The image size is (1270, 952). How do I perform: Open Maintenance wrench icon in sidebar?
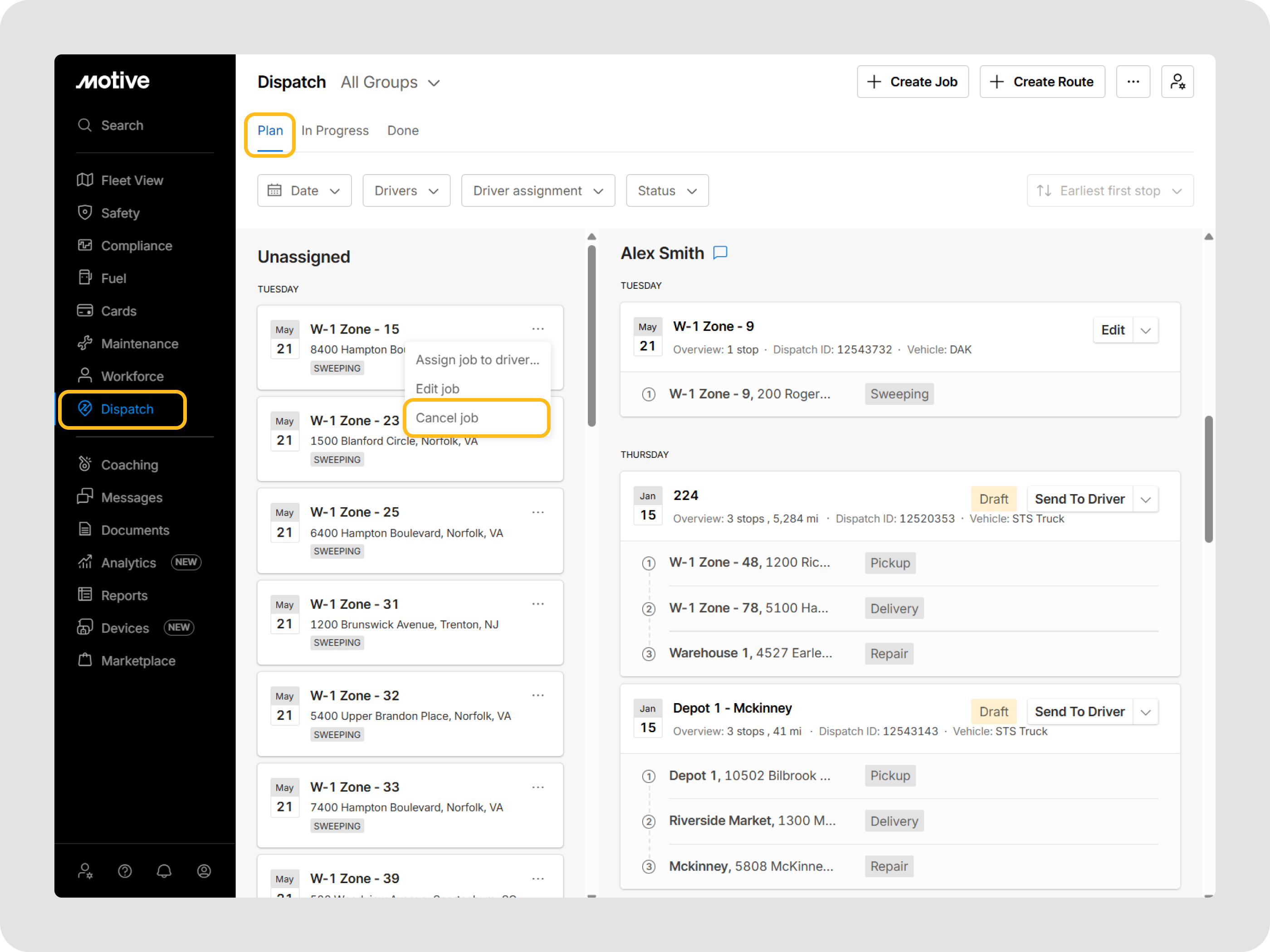(x=85, y=343)
